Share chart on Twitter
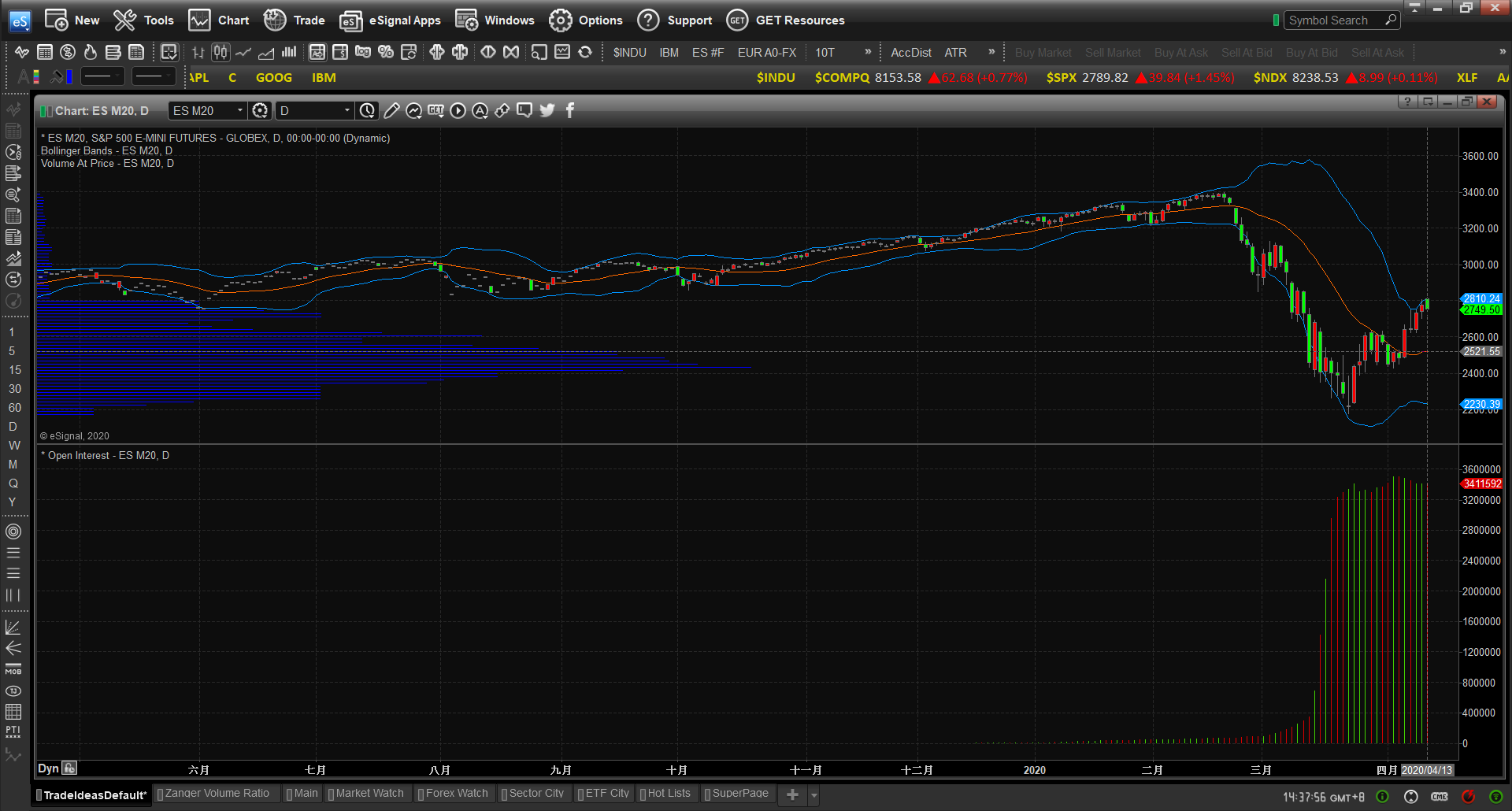The image size is (1512, 811). [x=547, y=110]
